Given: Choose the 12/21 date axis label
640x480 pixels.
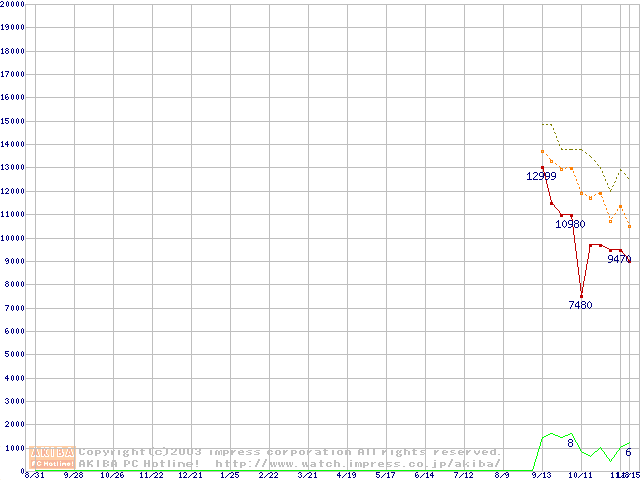Looking at the screenshot, I should (x=190, y=475).
